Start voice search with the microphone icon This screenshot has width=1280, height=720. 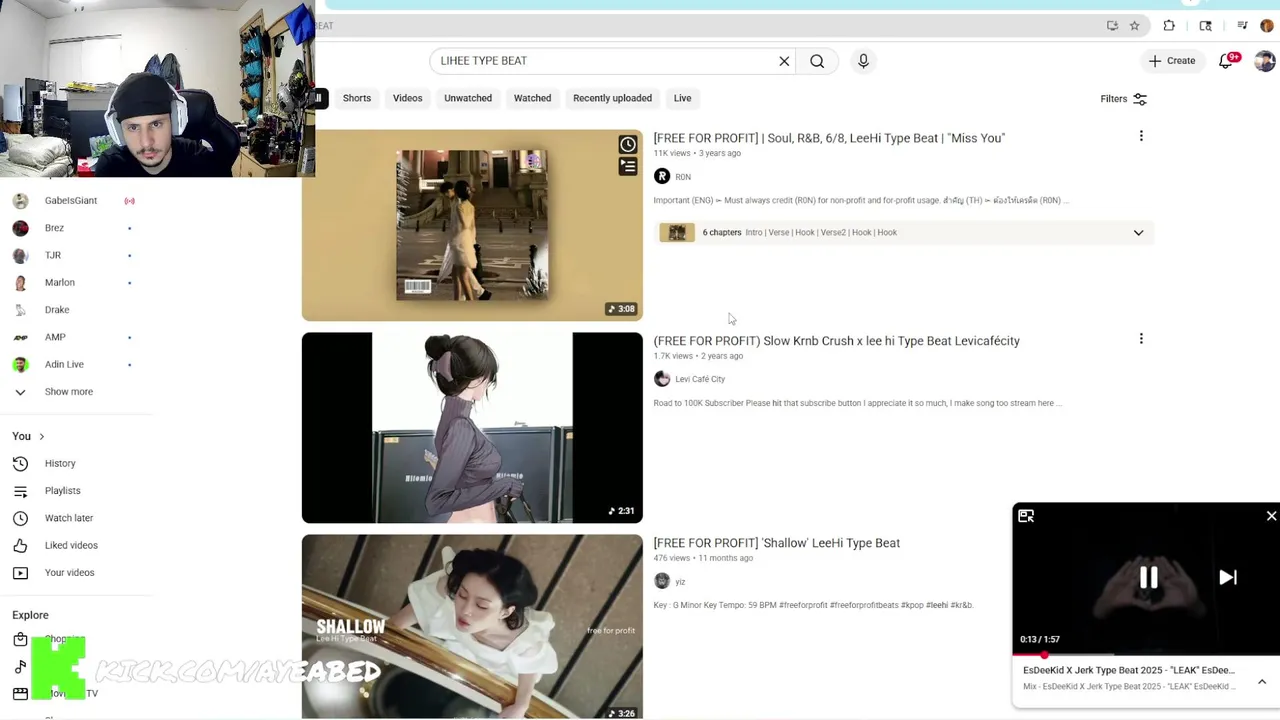tap(863, 61)
